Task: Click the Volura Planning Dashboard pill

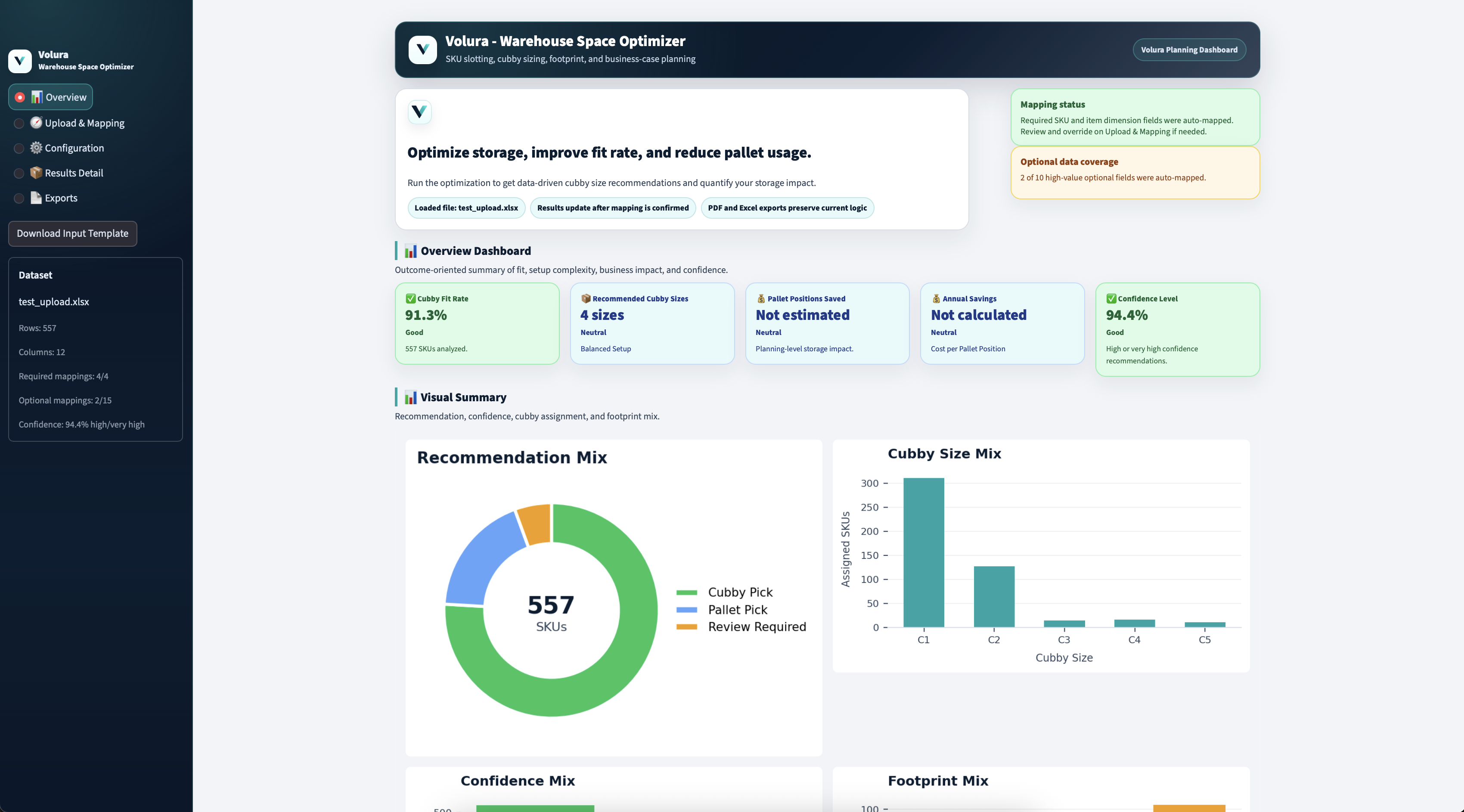Action: click(x=1189, y=50)
